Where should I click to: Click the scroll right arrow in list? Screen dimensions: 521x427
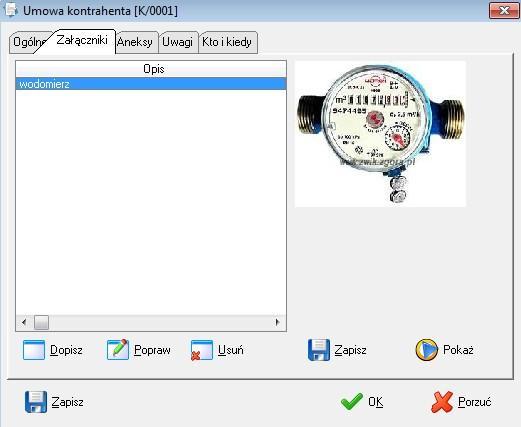pyautogui.click(x=277, y=322)
